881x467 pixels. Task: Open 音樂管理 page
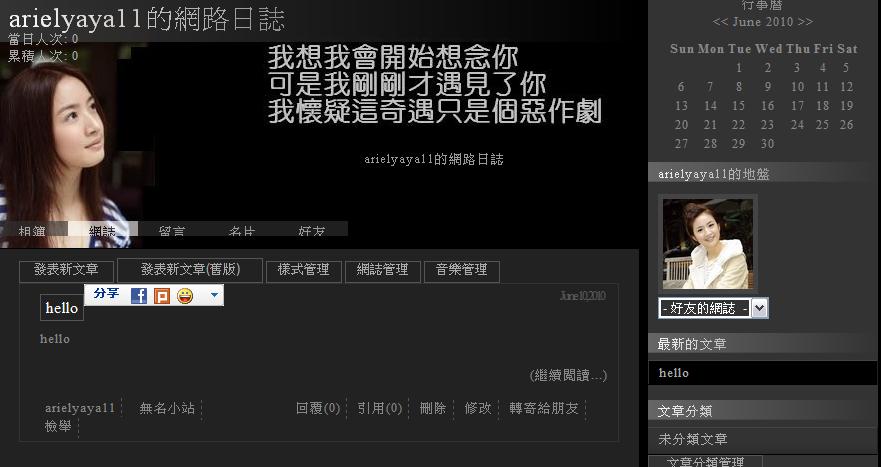(461, 270)
